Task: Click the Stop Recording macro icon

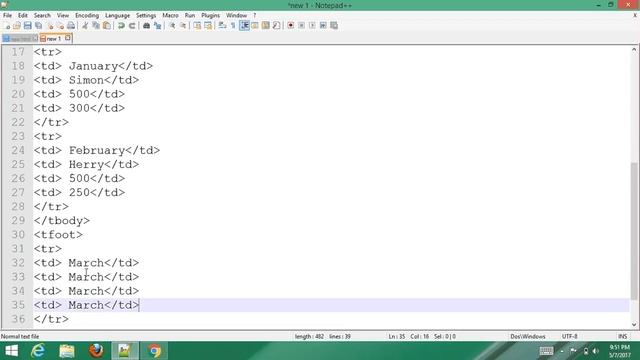Action: (x=301, y=26)
